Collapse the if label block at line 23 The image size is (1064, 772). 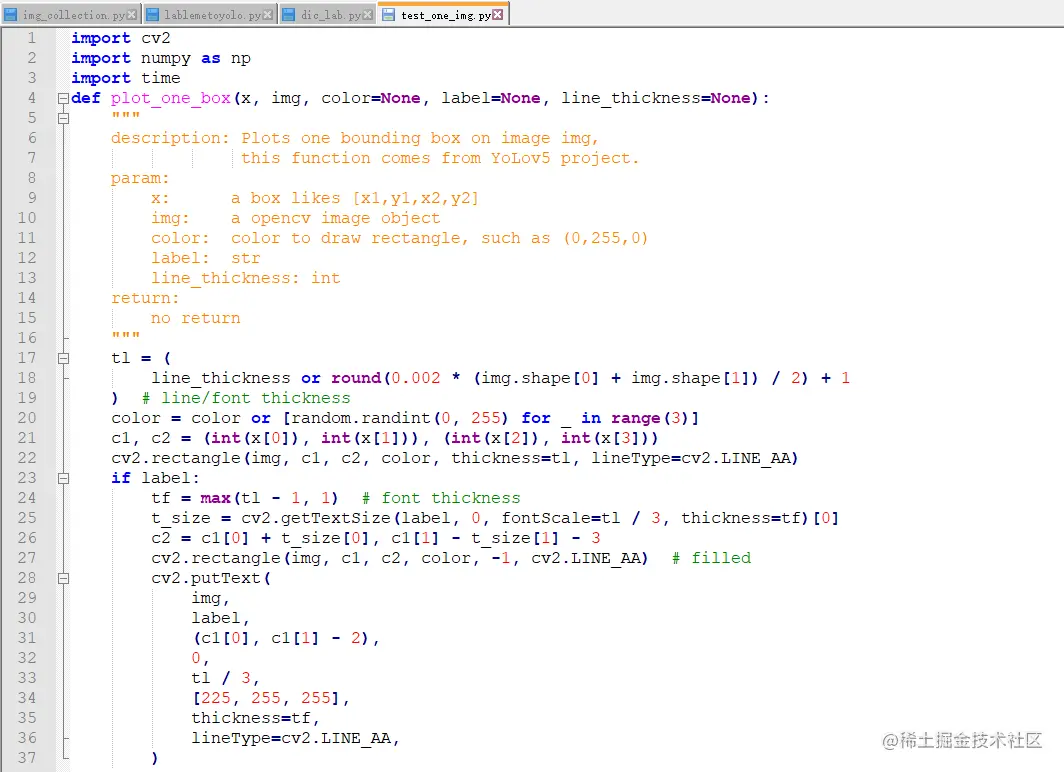coord(63,478)
